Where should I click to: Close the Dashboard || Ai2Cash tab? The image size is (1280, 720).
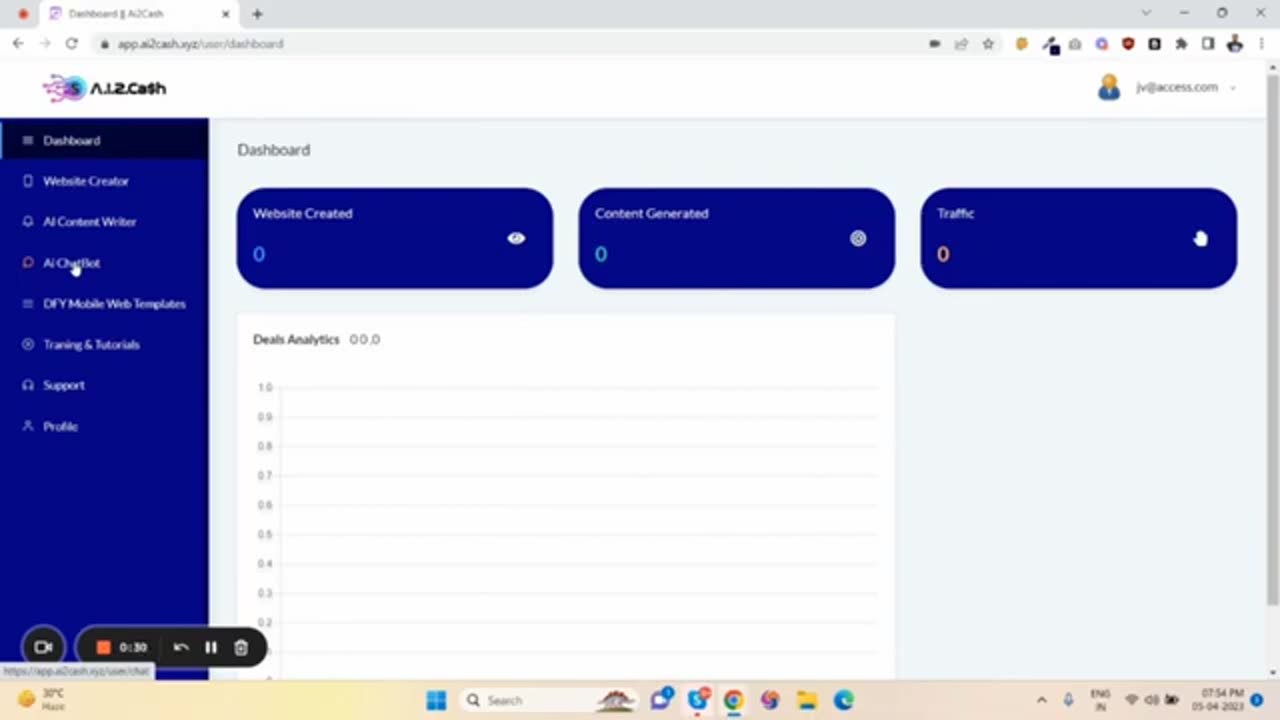pos(225,14)
